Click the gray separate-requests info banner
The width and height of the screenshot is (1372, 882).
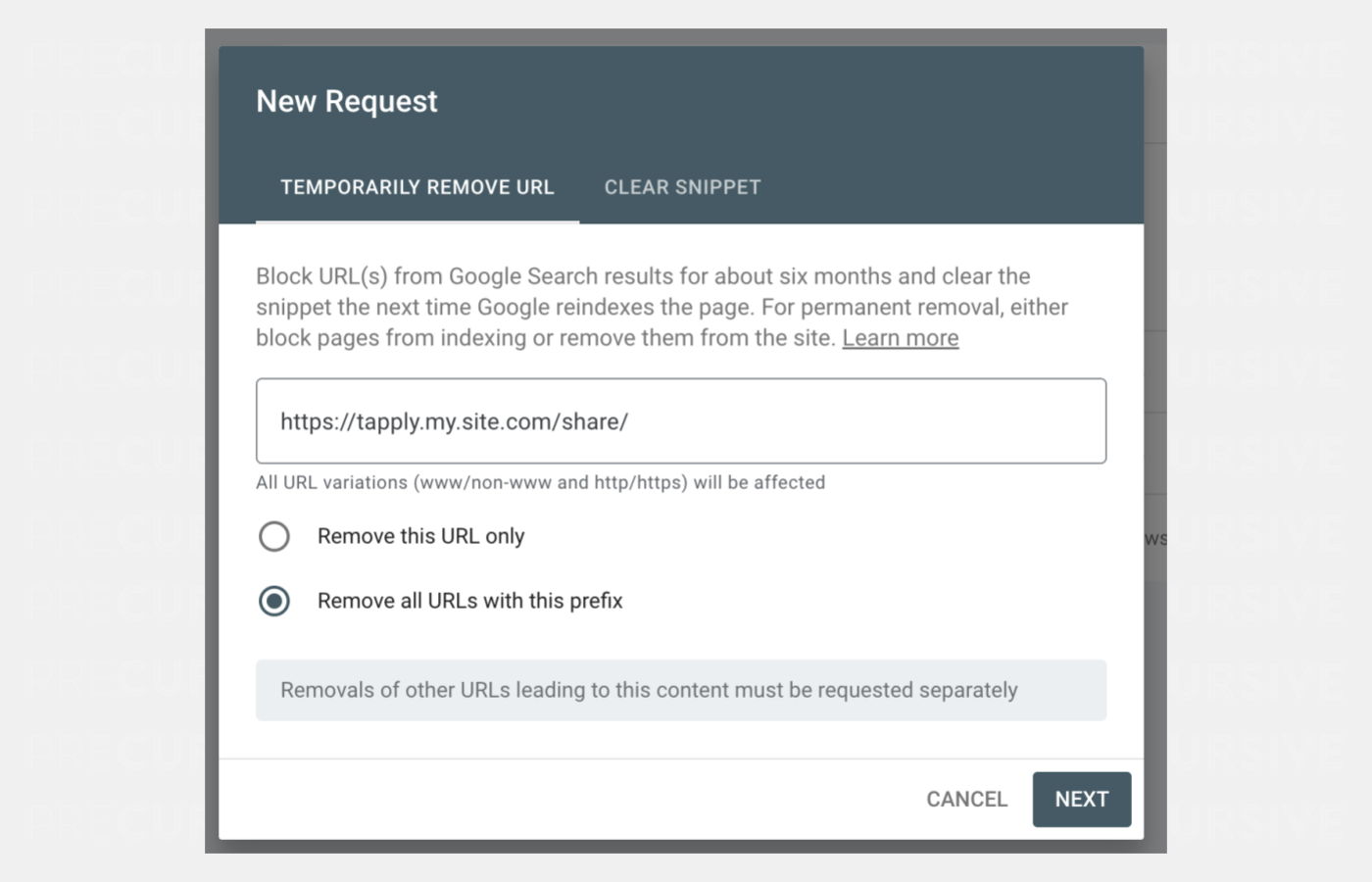(680, 690)
